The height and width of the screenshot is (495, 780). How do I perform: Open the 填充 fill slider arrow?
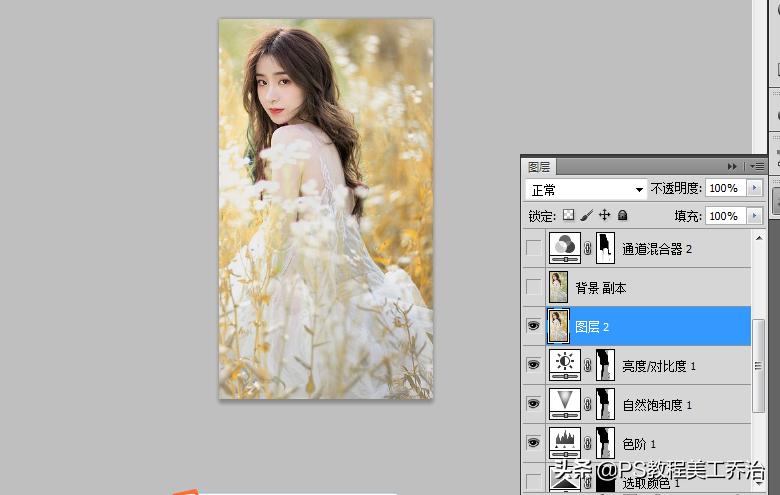pyautogui.click(x=755, y=216)
